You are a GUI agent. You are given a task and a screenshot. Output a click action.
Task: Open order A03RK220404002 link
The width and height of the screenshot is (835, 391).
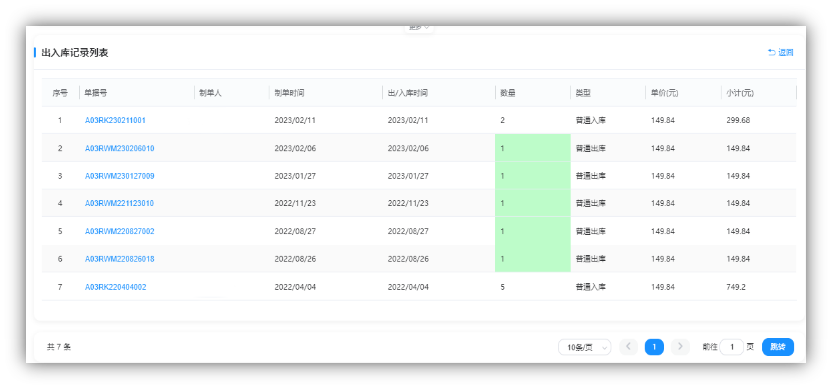116,287
